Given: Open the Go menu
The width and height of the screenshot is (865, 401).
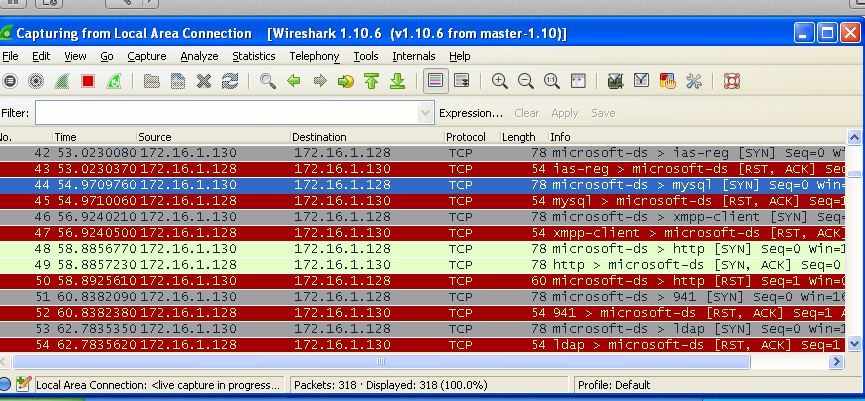Looking at the screenshot, I should (x=107, y=56).
